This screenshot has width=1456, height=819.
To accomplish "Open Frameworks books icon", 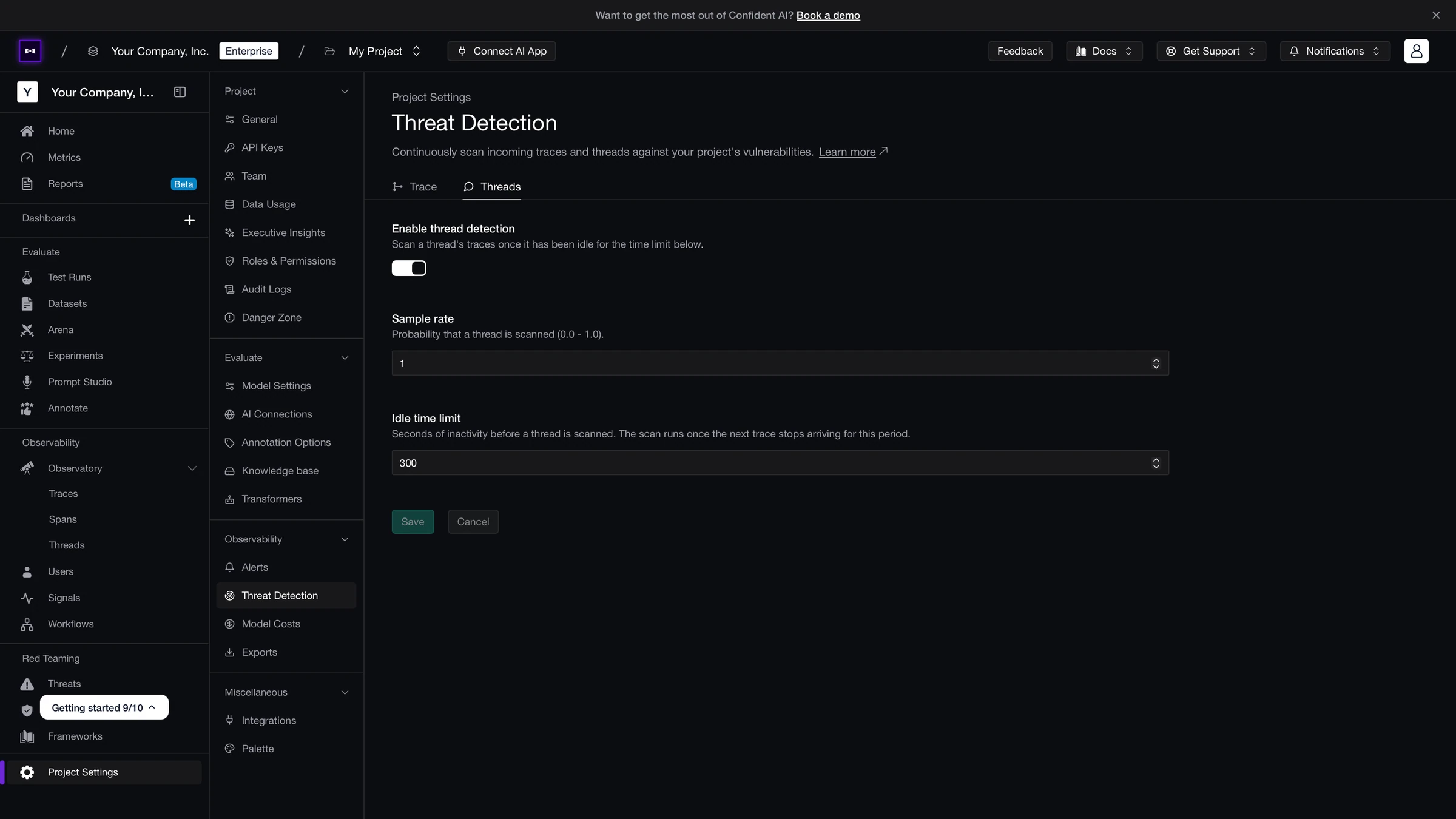I will pos(27,736).
